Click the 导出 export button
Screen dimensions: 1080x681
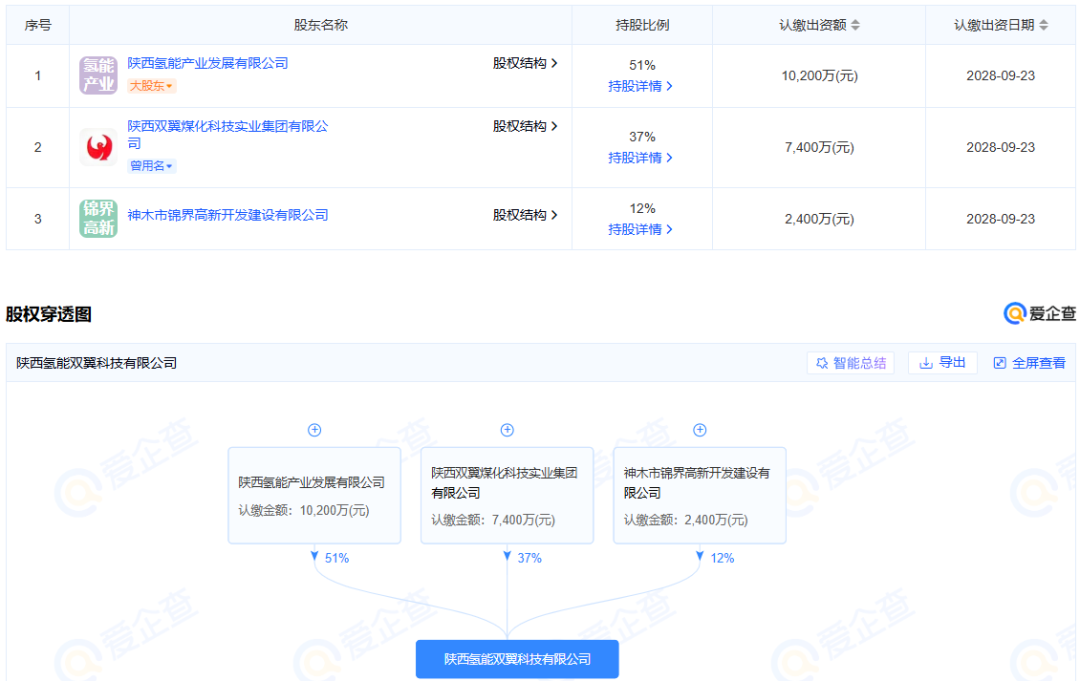pyautogui.click(x=942, y=363)
